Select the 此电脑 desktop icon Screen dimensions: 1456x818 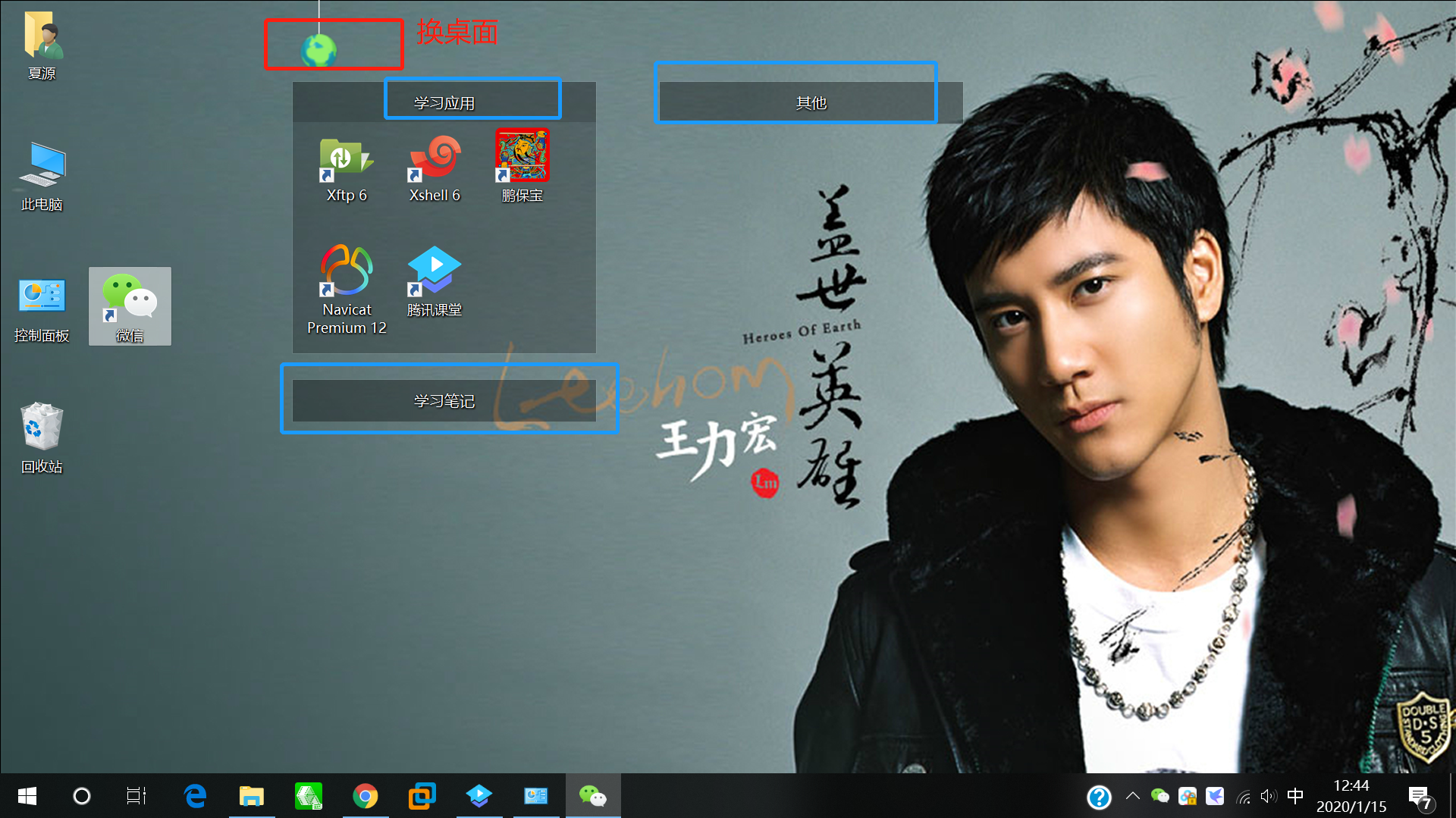coord(42,177)
